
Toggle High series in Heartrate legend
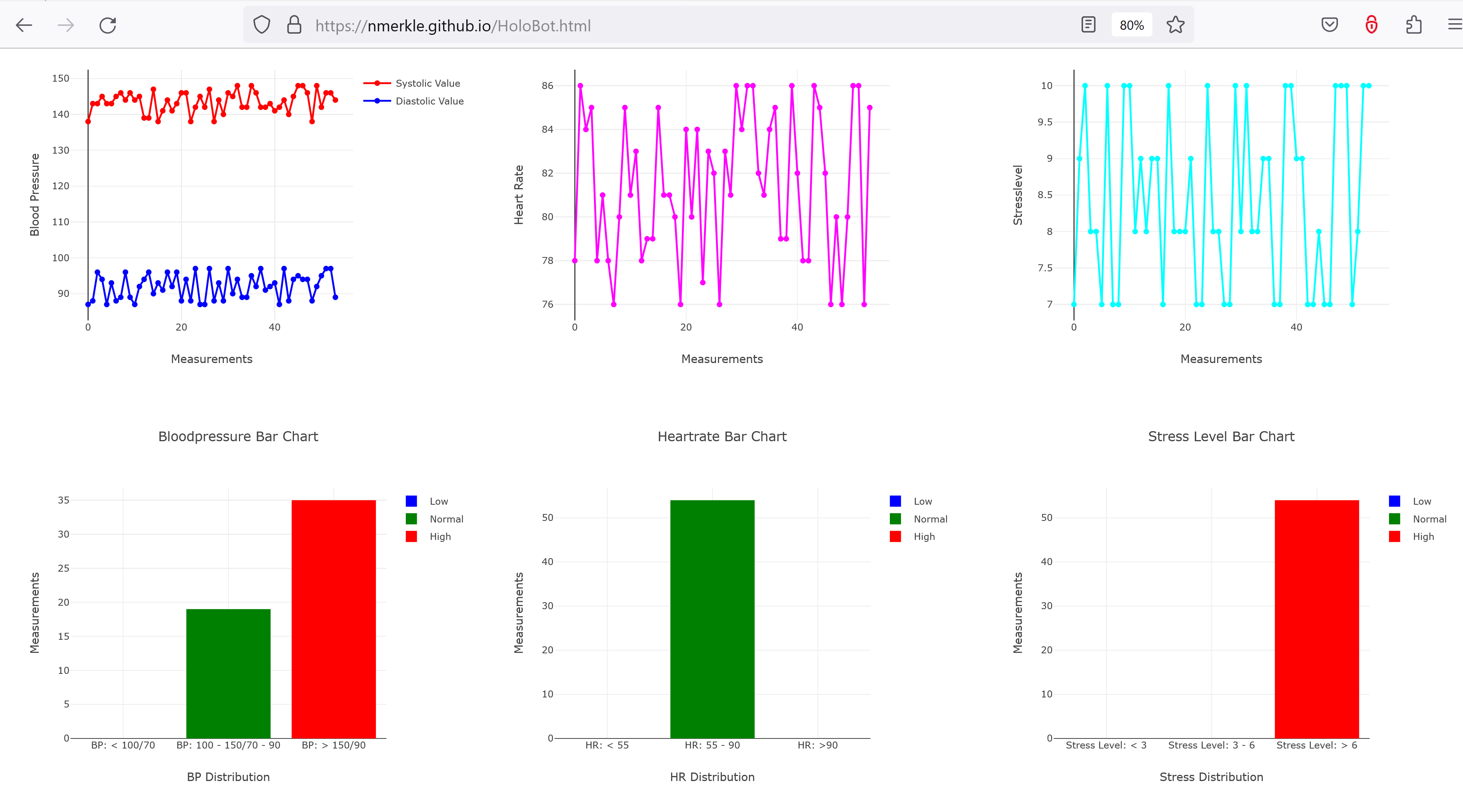point(913,536)
